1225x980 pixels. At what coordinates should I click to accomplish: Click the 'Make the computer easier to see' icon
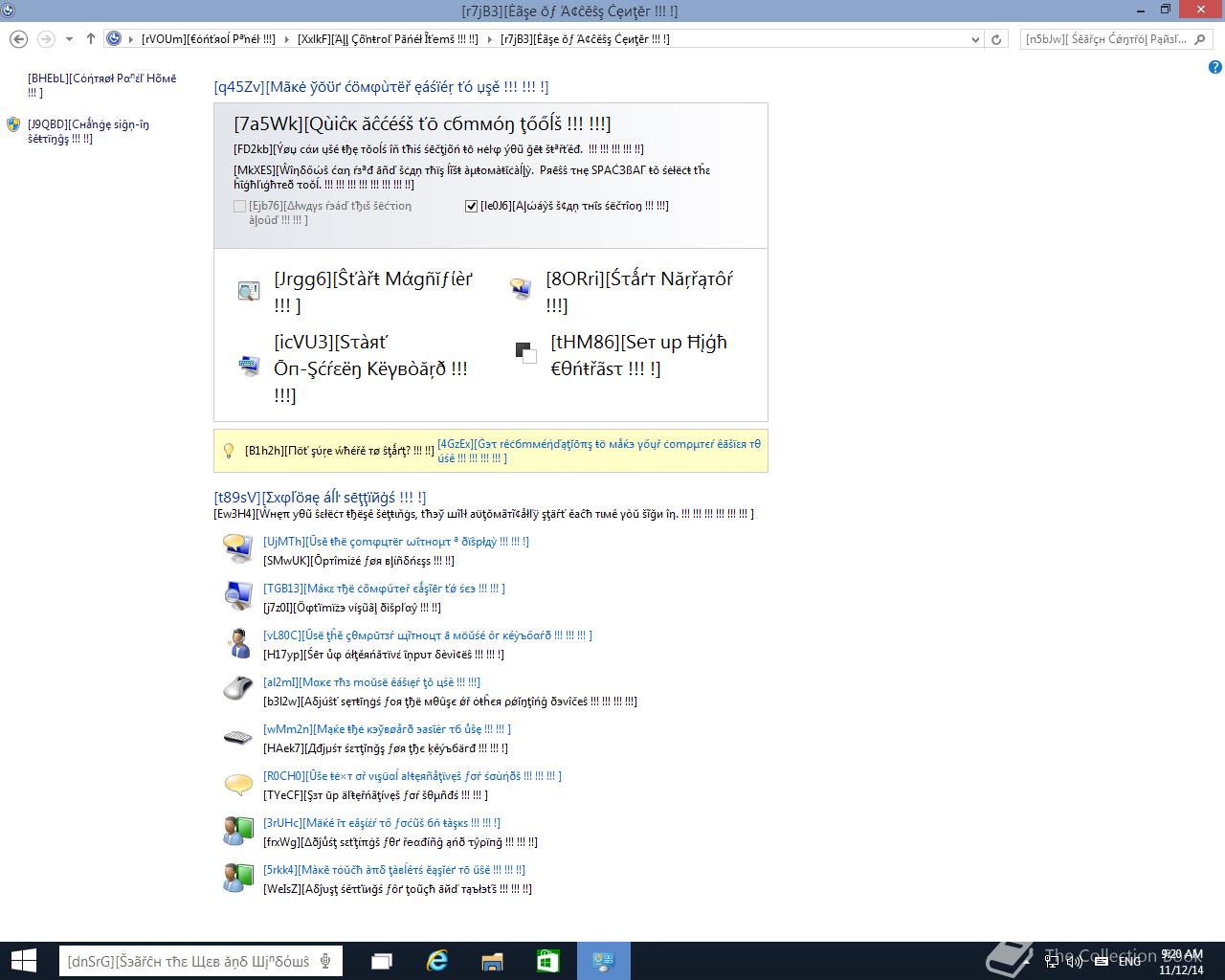click(237, 595)
